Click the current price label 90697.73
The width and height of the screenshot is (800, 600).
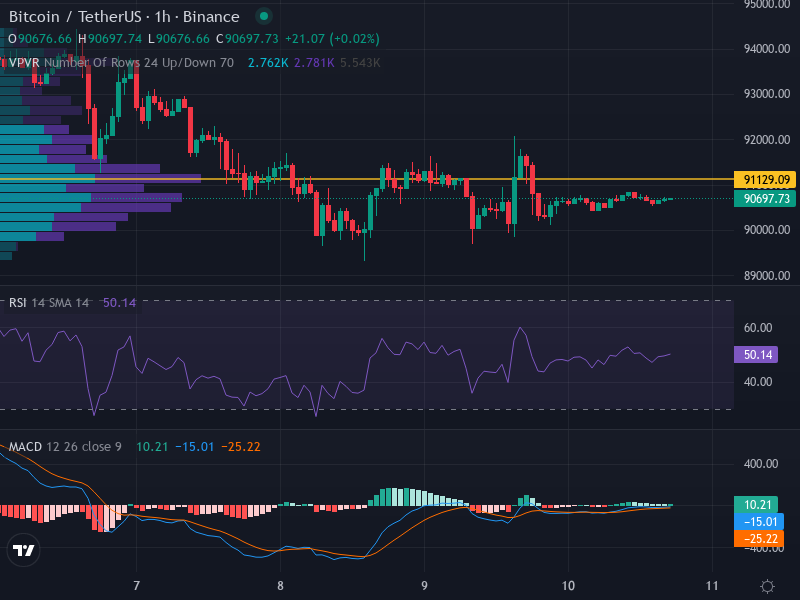[x=767, y=199]
